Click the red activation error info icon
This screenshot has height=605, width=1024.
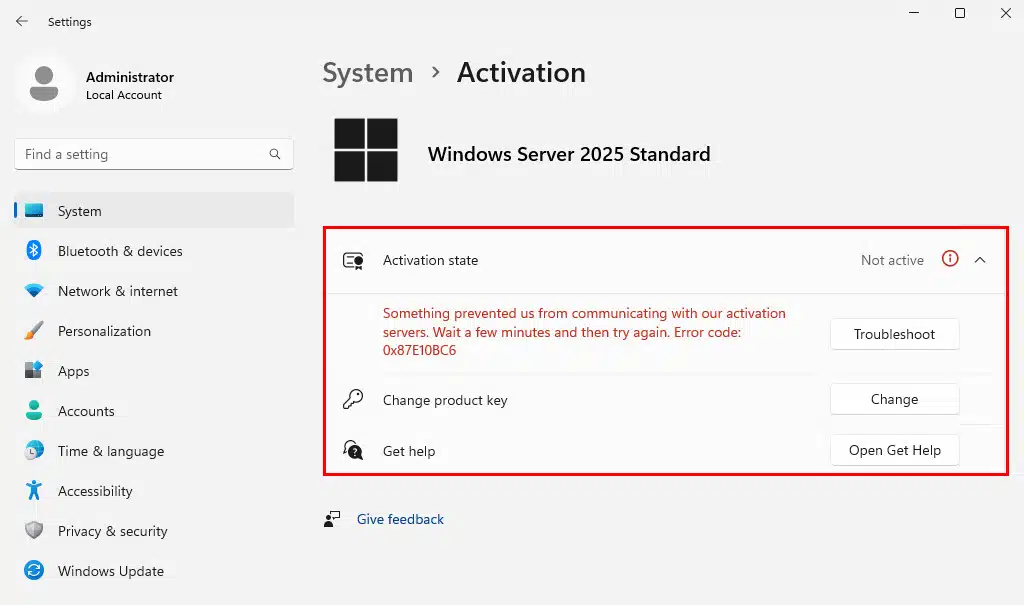click(x=950, y=259)
